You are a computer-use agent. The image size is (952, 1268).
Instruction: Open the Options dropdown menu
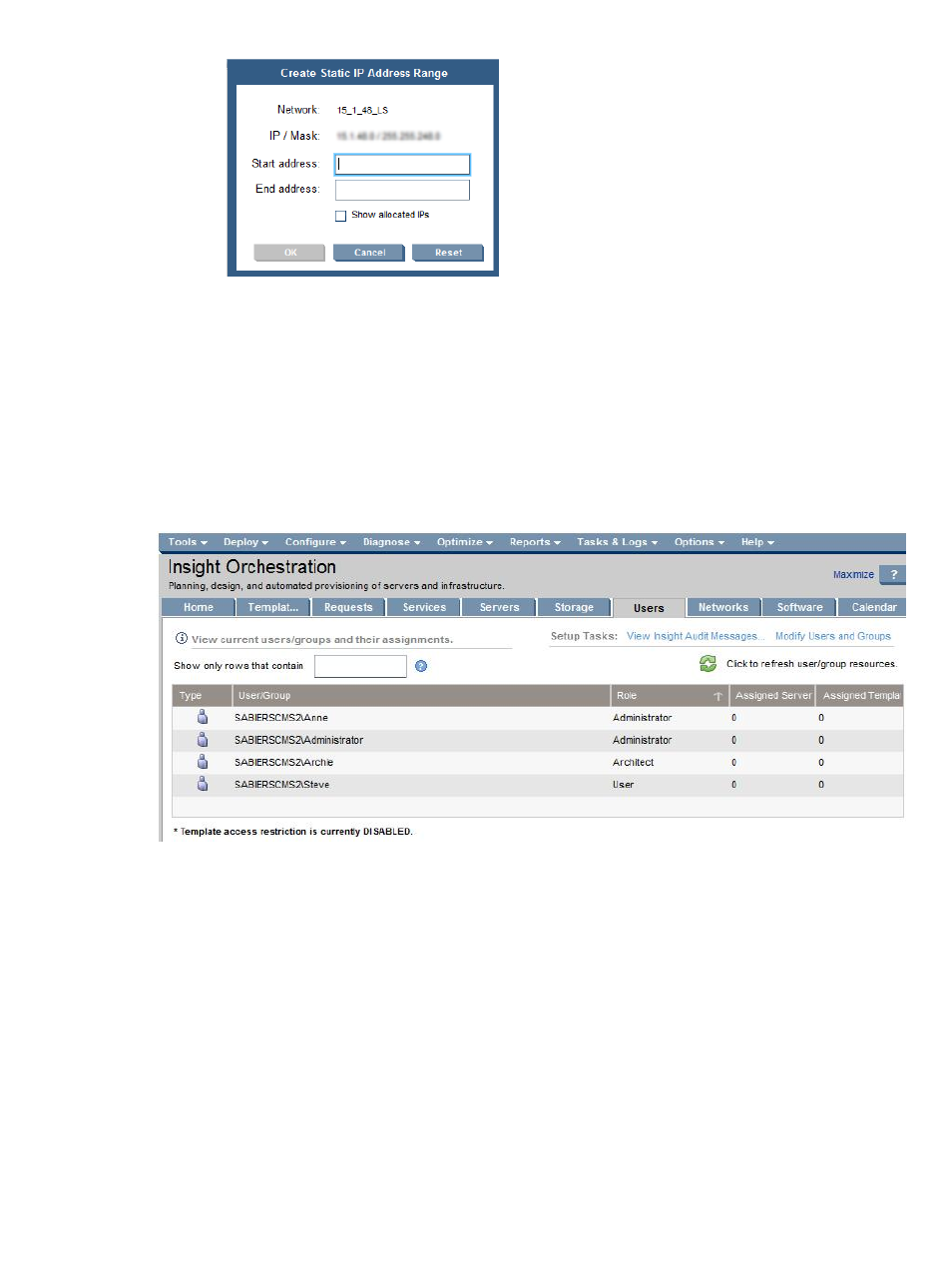pos(699,542)
